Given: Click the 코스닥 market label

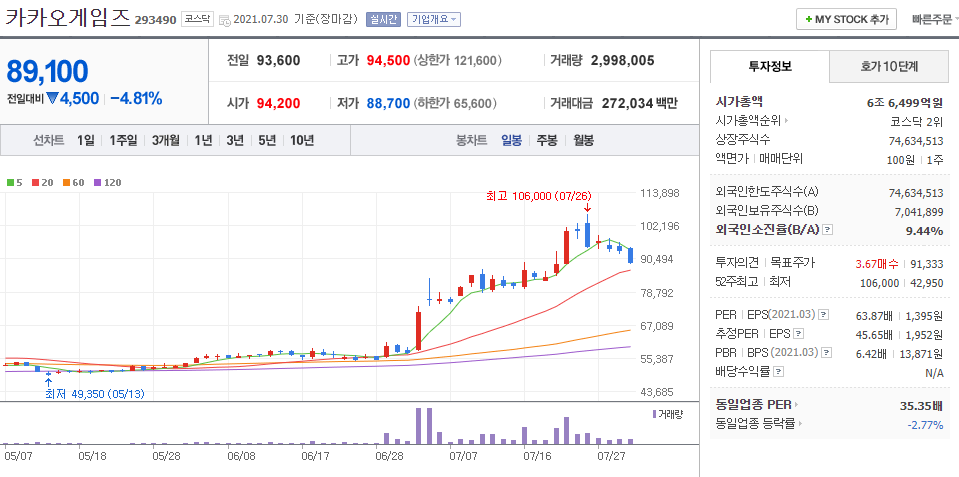Looking at the screenshot, I should (197, 20).
